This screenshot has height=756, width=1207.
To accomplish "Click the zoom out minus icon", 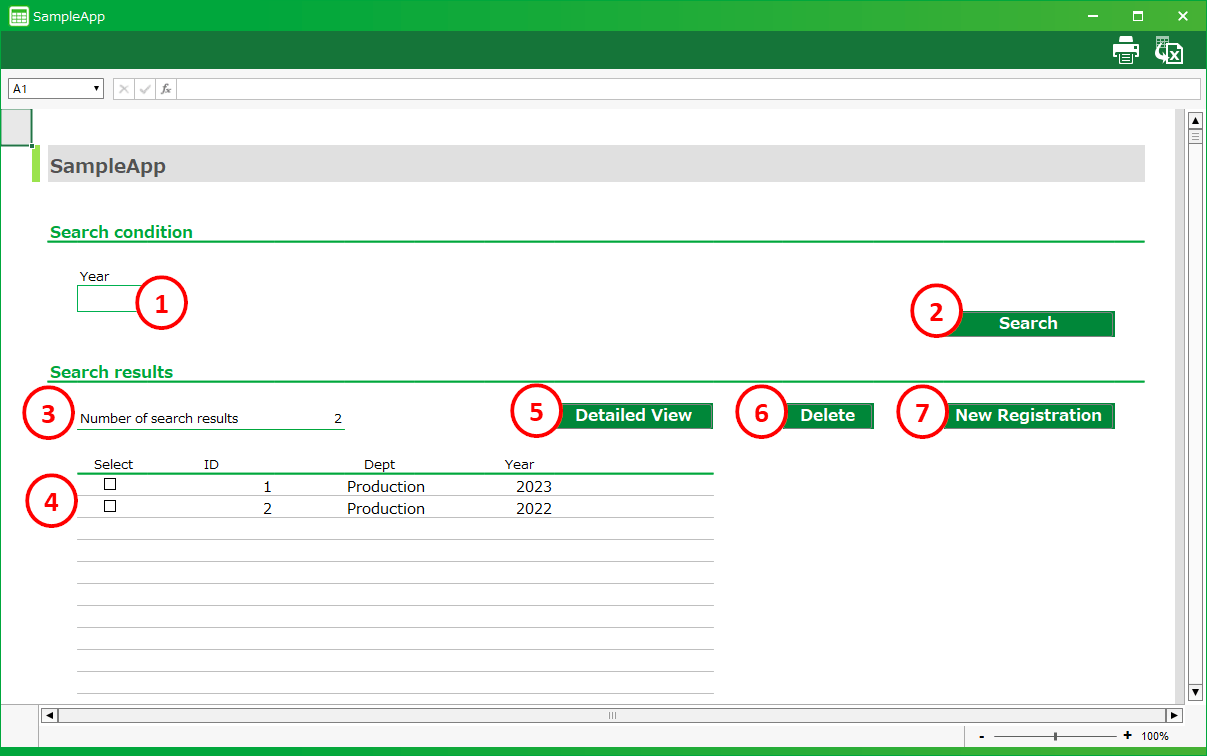I will 982,736.
